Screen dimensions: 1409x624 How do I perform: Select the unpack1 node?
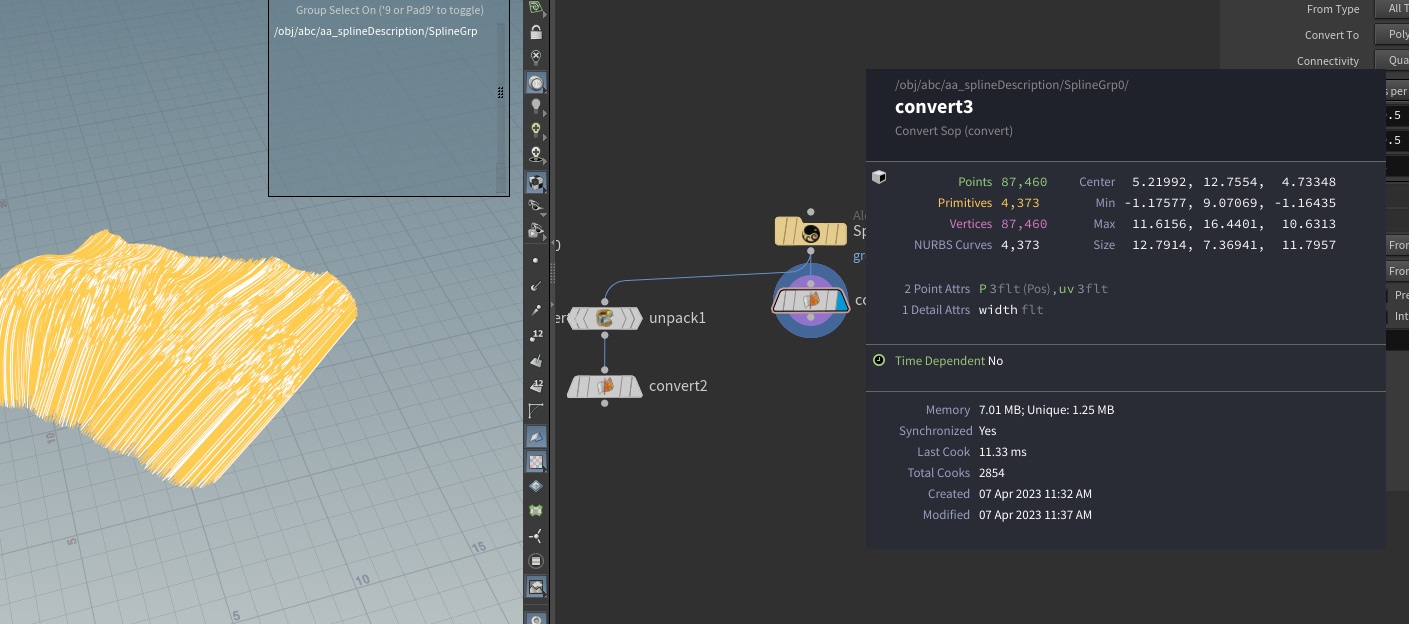coord(604,318)
